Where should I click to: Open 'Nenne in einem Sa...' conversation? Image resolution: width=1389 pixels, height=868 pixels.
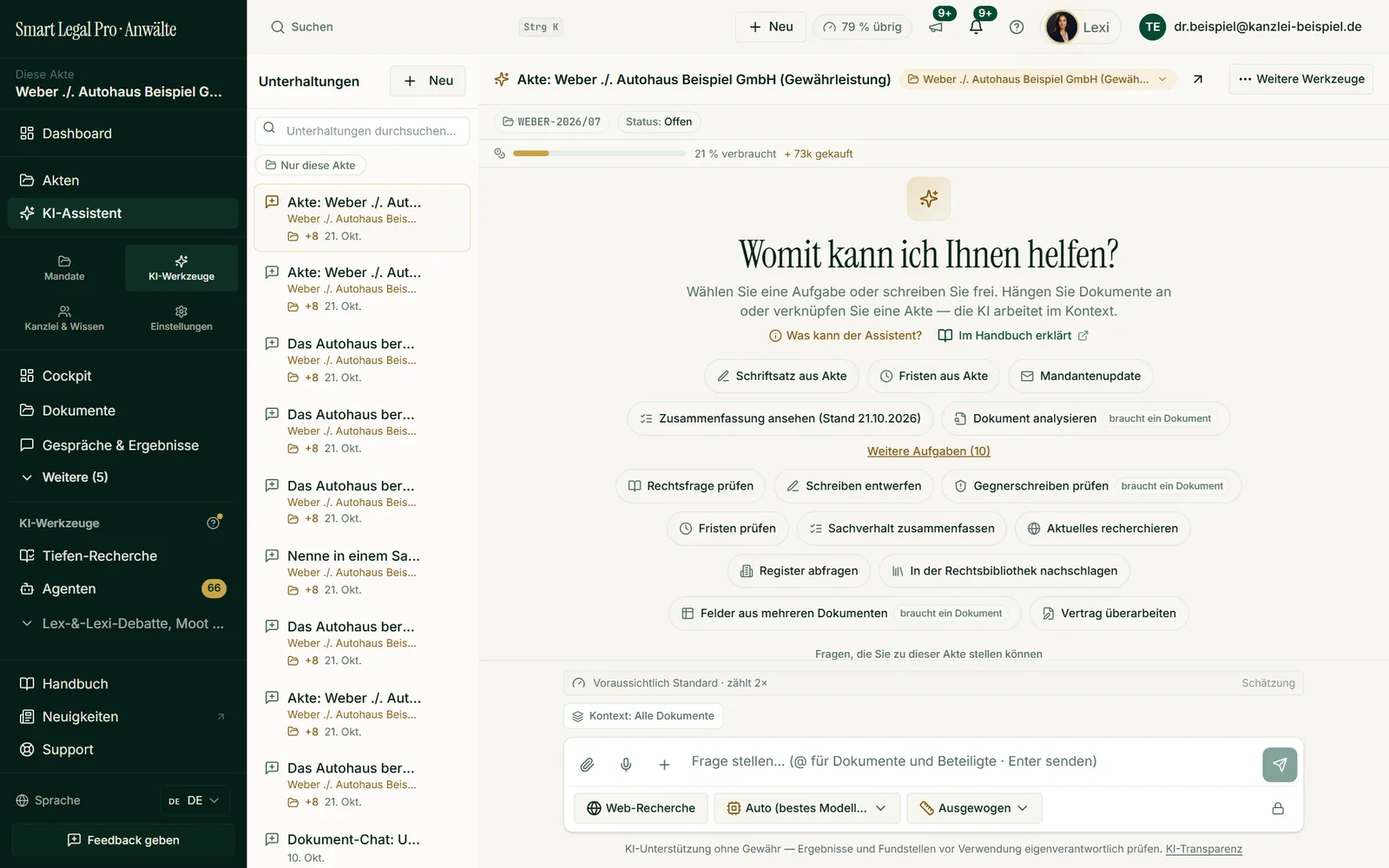pyautogui.click(x=362, y=572)
